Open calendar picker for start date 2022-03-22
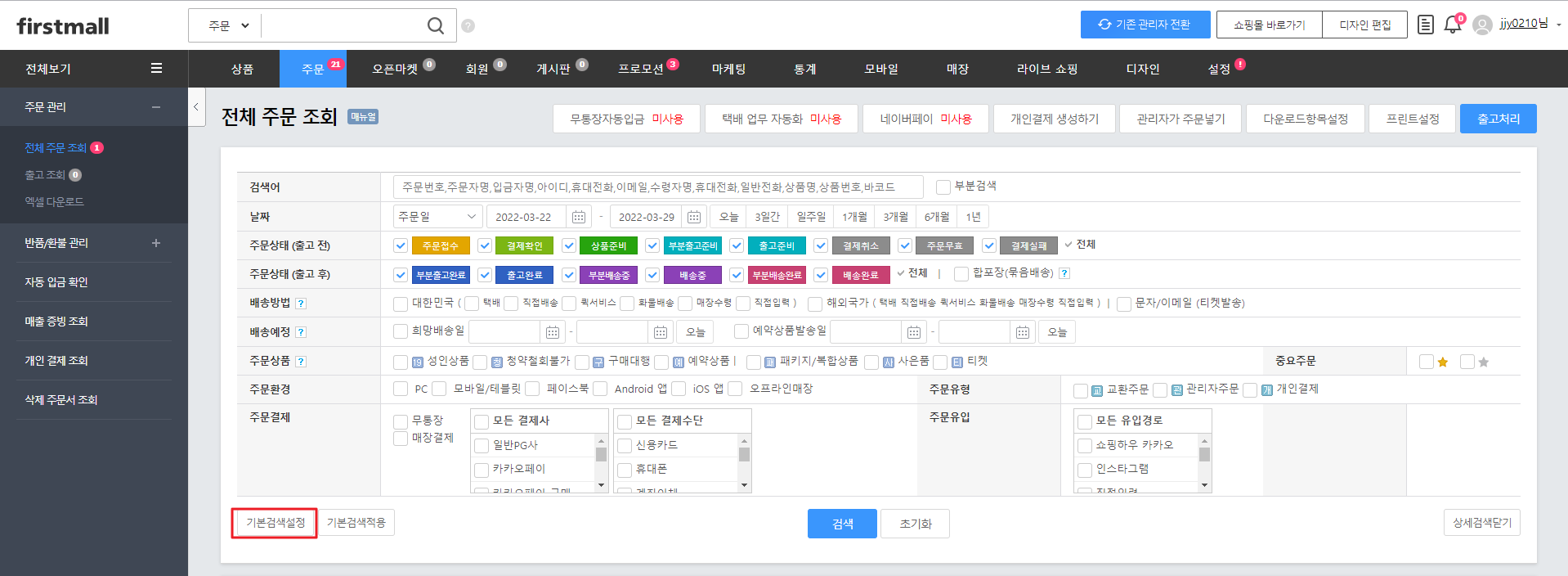Screen dimensions: 1568x576 (579, 217)
